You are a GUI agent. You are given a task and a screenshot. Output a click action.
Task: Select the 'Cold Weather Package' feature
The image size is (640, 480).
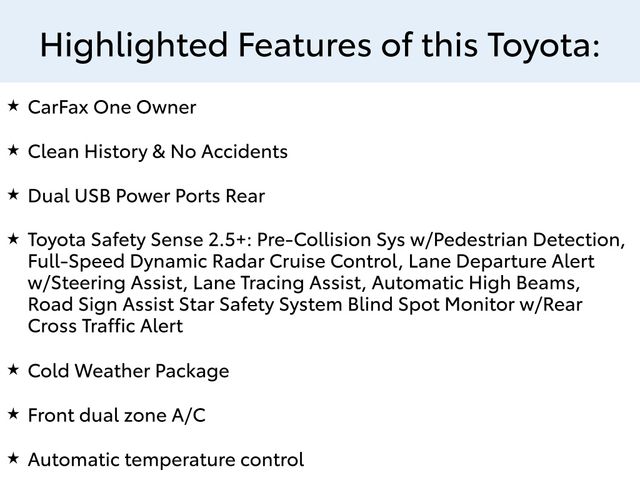(128, 372)
